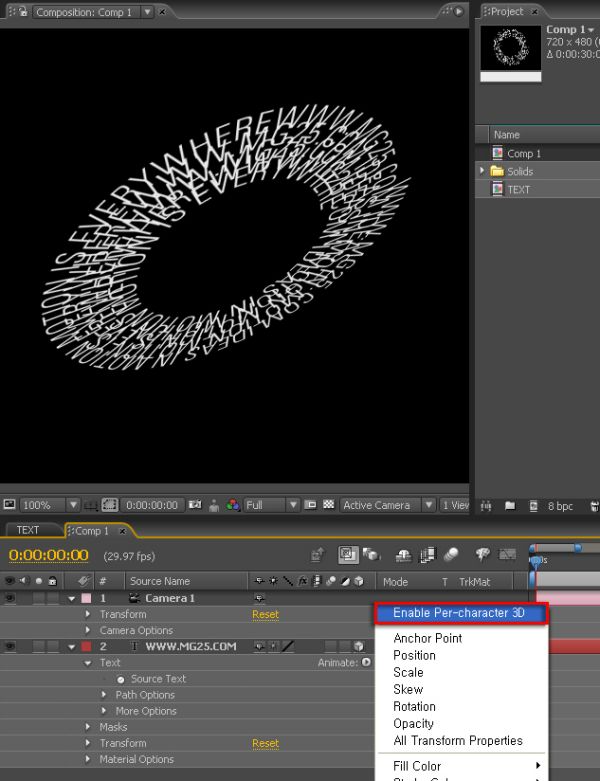Click the yellow 0:00:00:00 timeline timecode

pos(48,555)
